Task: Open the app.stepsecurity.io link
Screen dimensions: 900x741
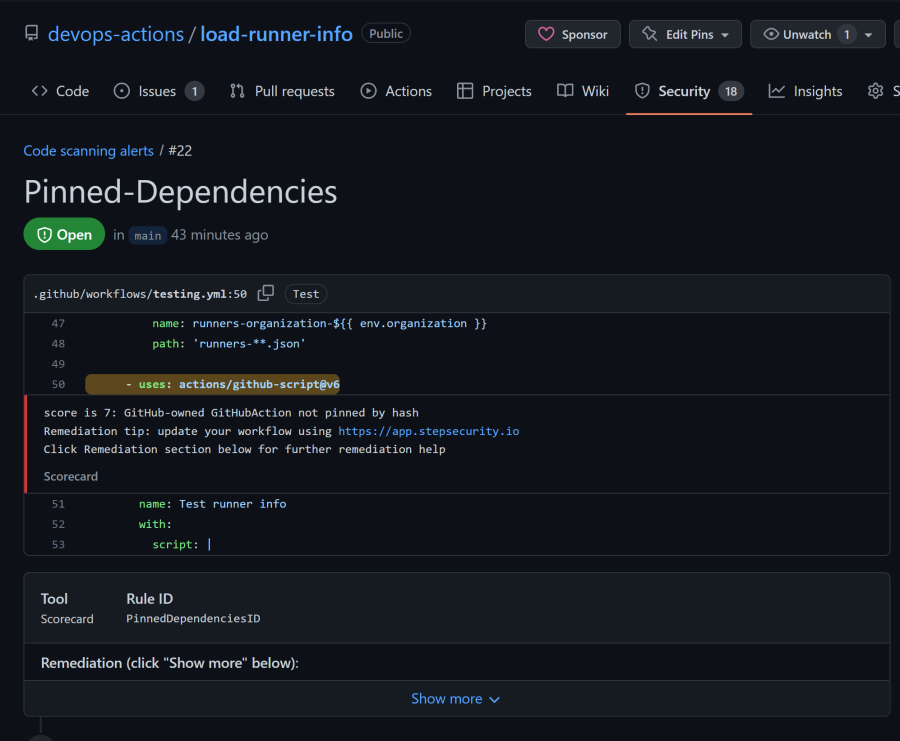Action: [x=428, y=431]
